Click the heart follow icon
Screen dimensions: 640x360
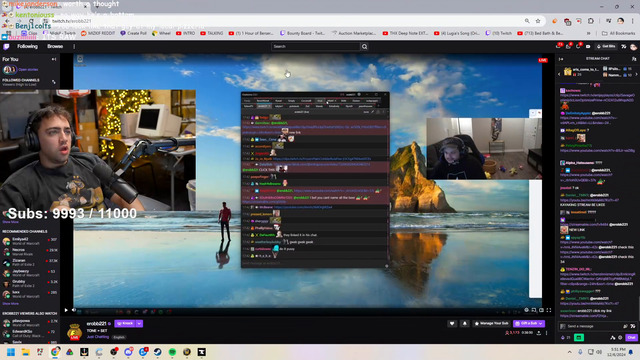(x=452, y=324)
